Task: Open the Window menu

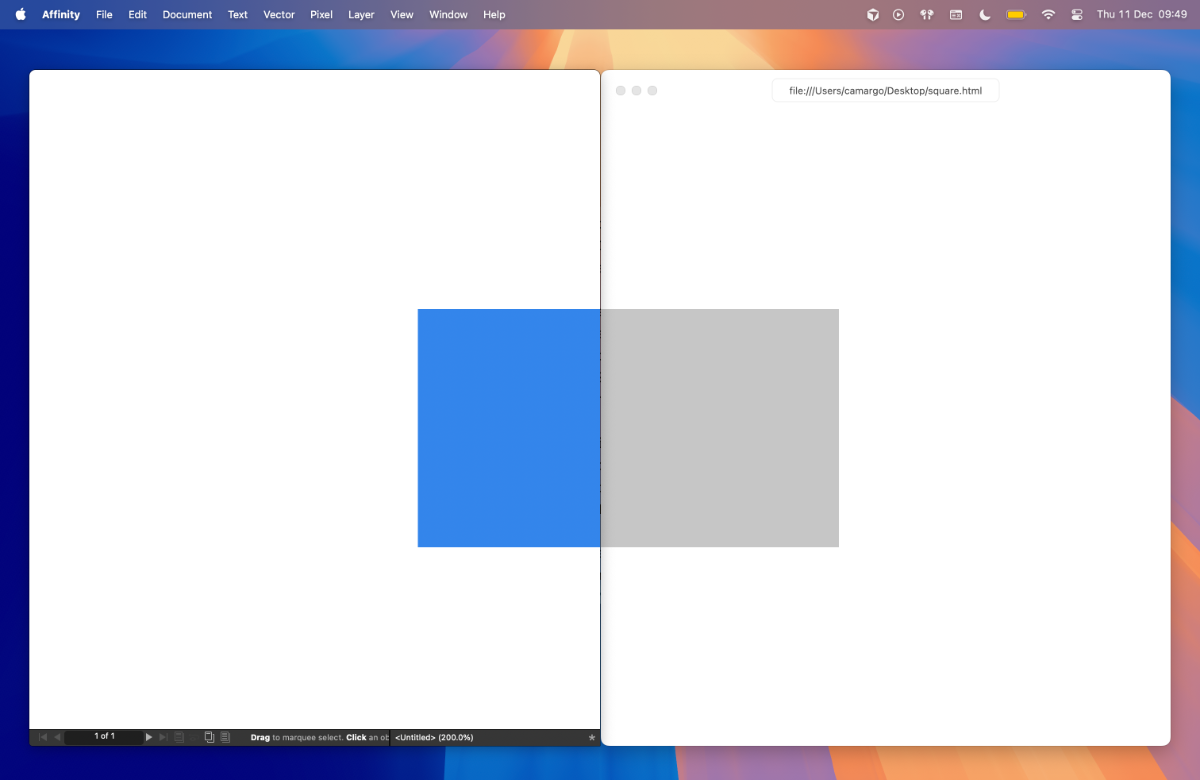Action: click(x=448, y=14)
